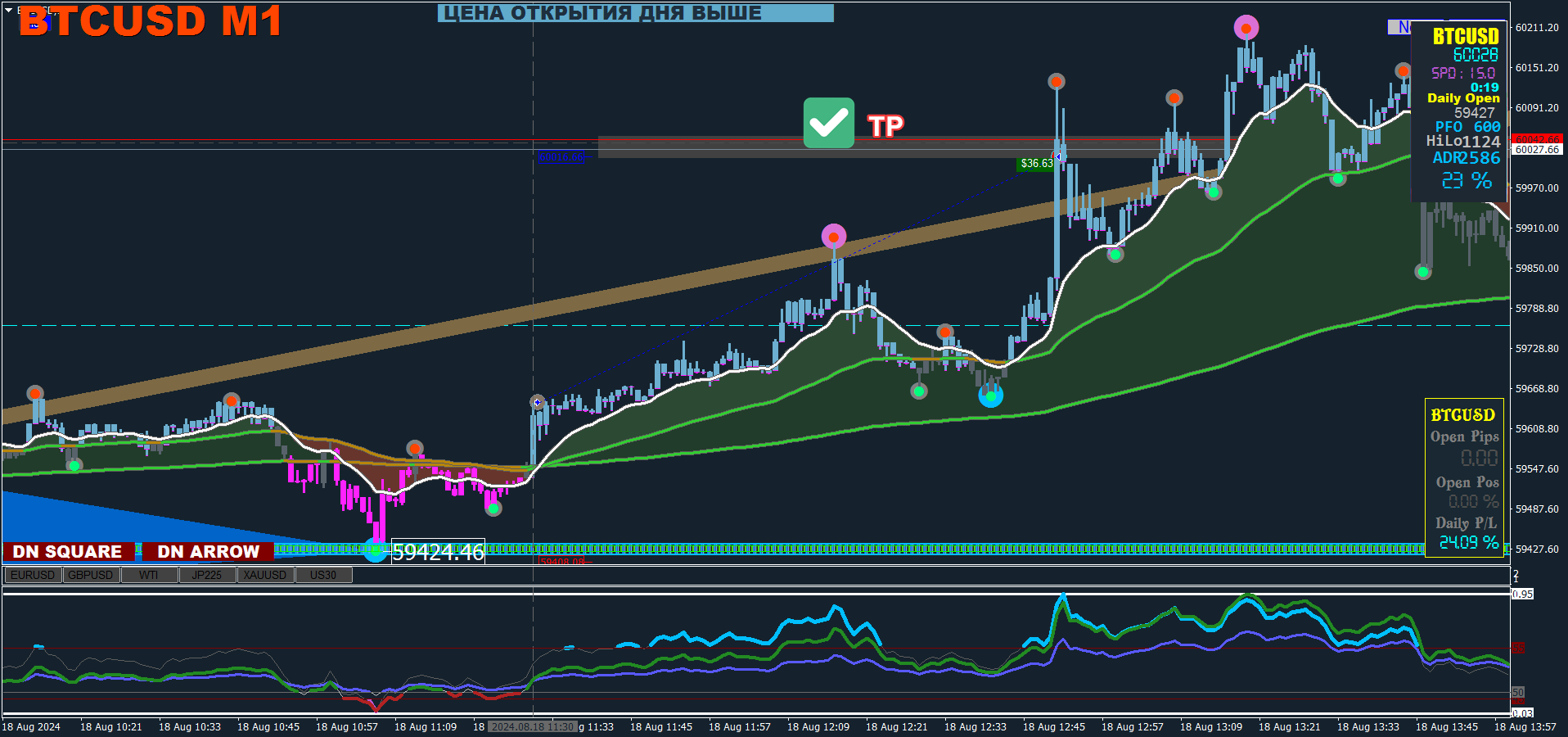Click the 'Daily P/L' label

point(1466,522)
